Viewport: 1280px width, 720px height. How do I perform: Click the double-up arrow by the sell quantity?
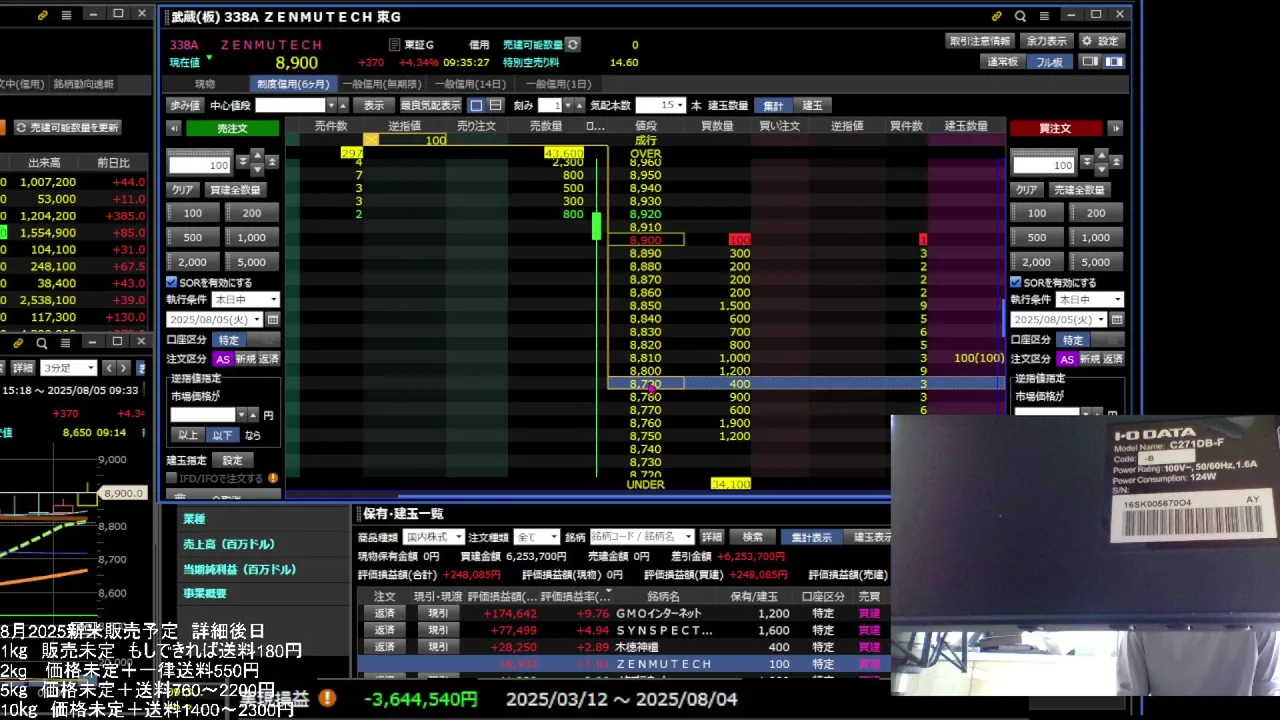pos(273,162)
